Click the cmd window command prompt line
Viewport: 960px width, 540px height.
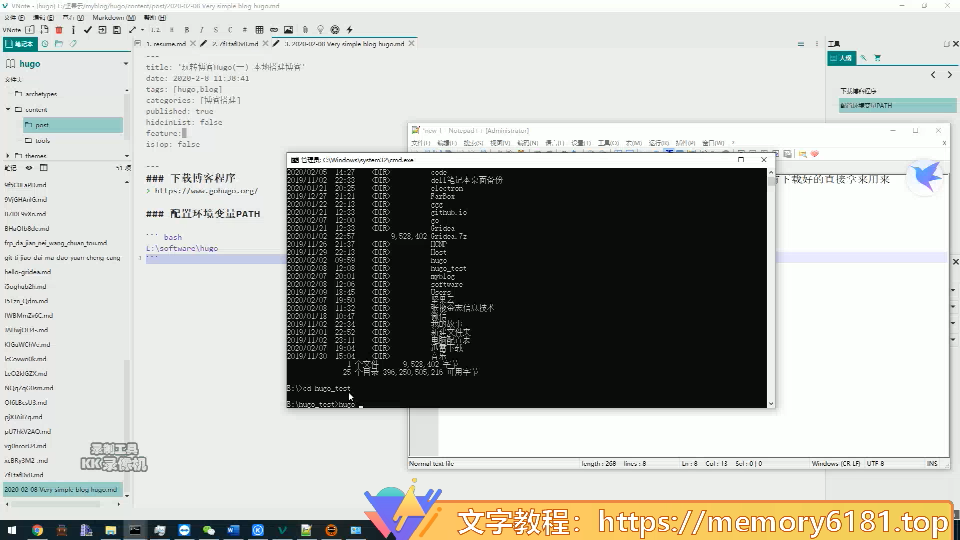323,404
